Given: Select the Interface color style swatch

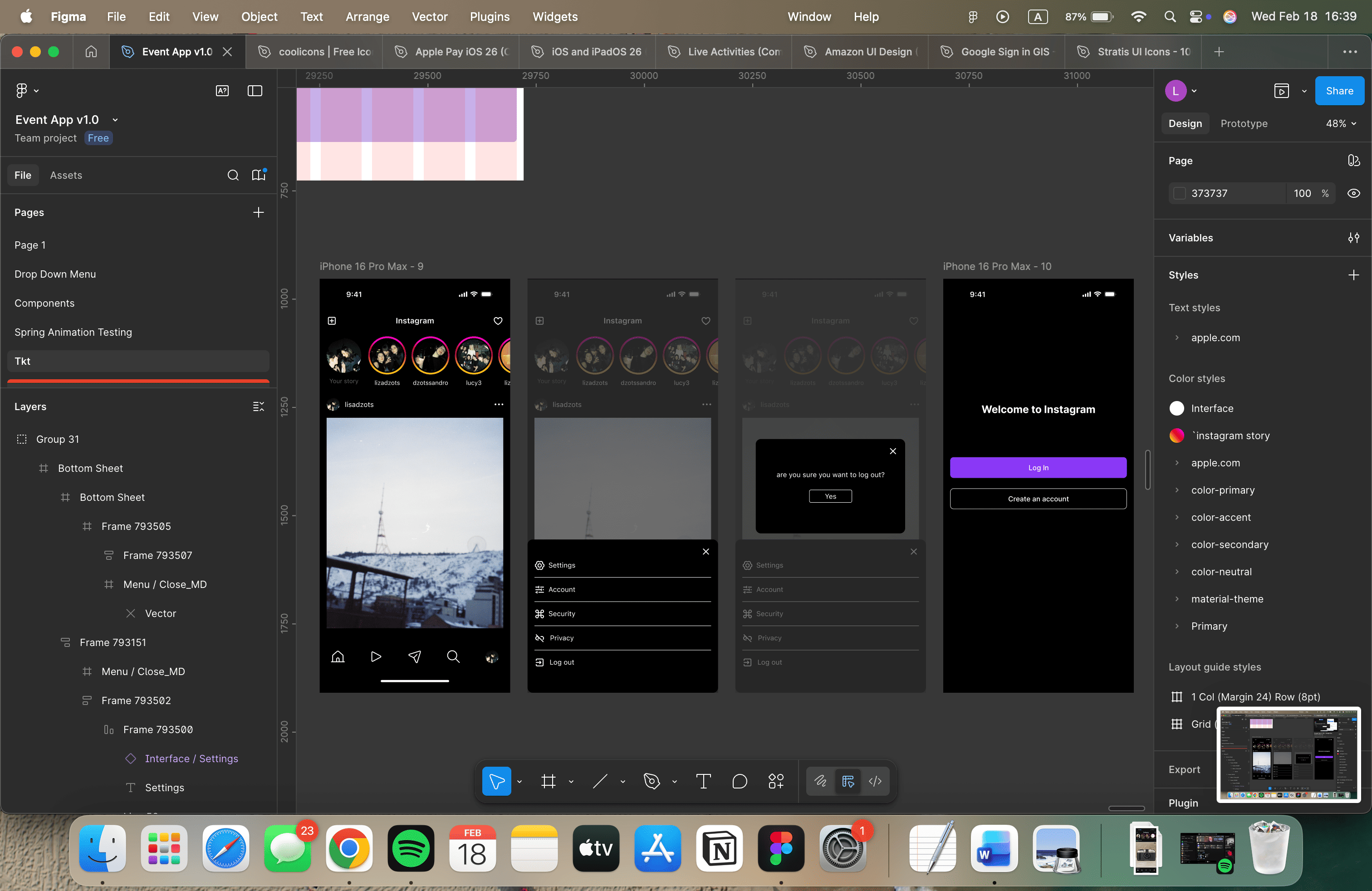Looking at the screenshot, I should [1176, 409].
